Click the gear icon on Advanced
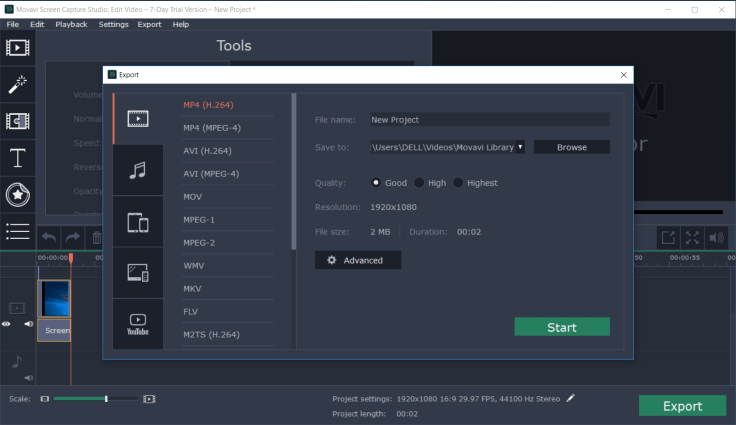 (x=331, y=260)
